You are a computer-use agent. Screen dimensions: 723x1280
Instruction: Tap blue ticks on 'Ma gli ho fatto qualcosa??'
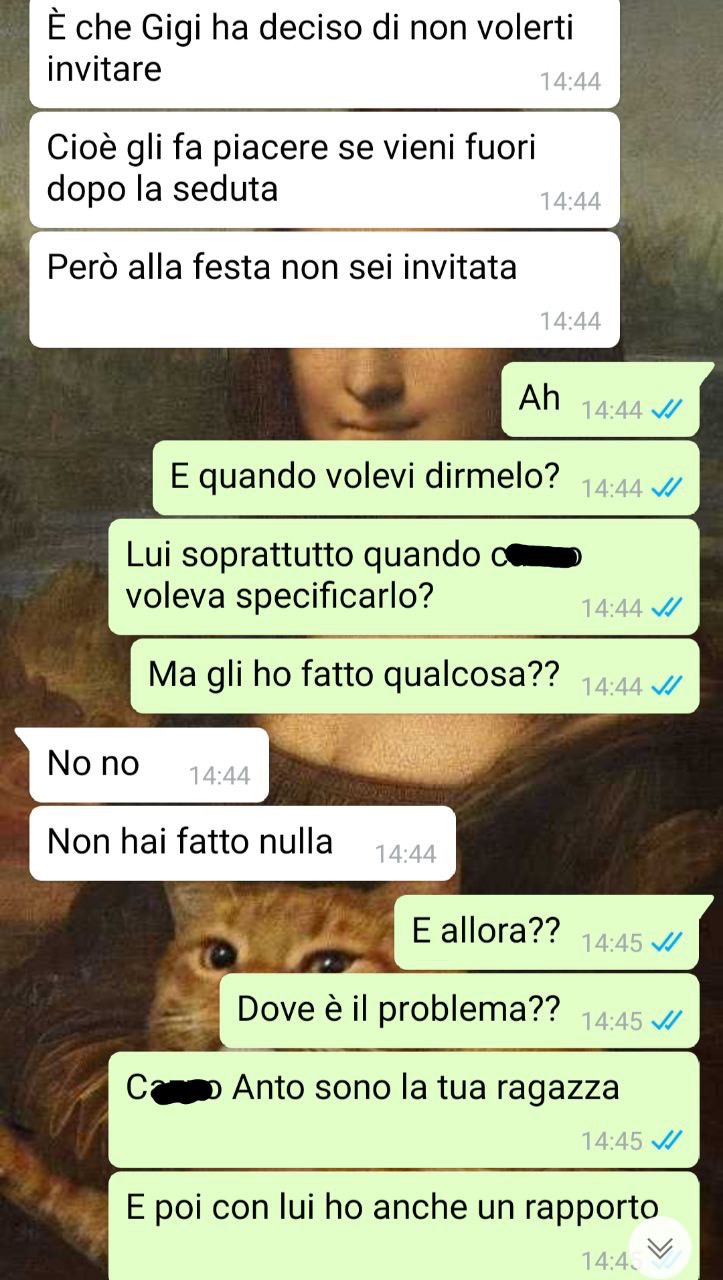point(667,686)
